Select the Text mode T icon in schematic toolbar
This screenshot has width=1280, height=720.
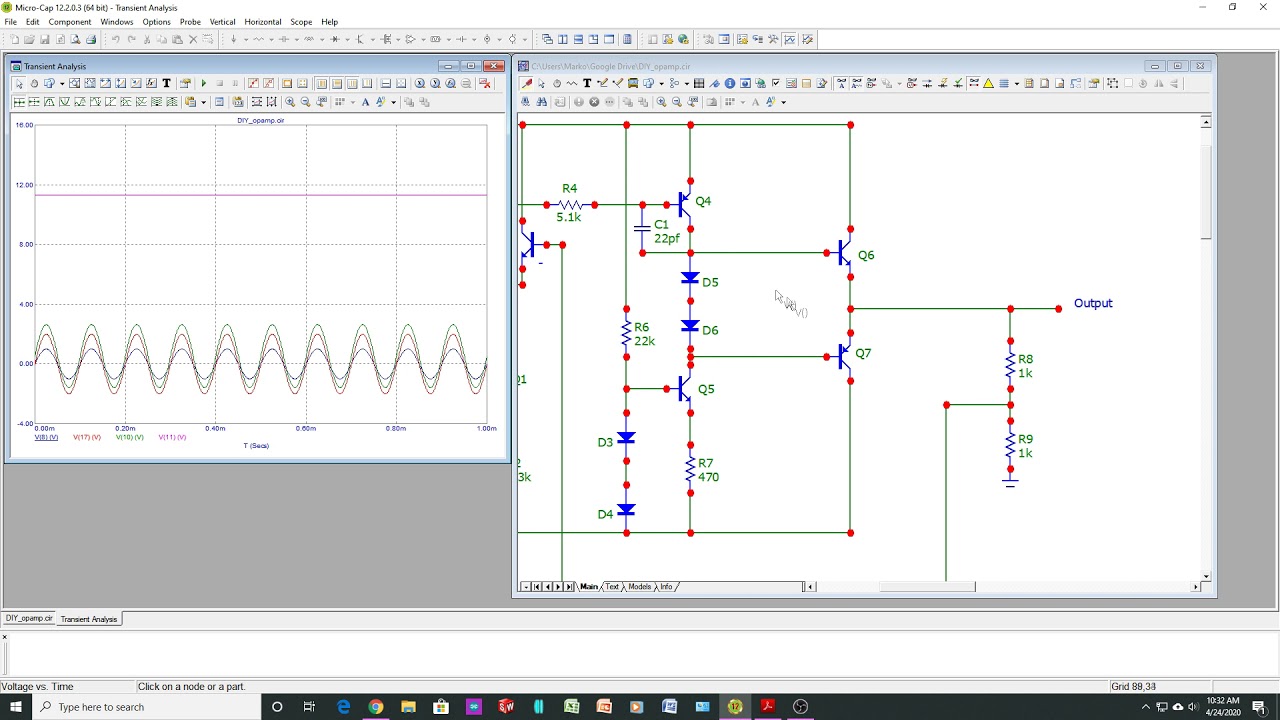(x=587, y=83)
